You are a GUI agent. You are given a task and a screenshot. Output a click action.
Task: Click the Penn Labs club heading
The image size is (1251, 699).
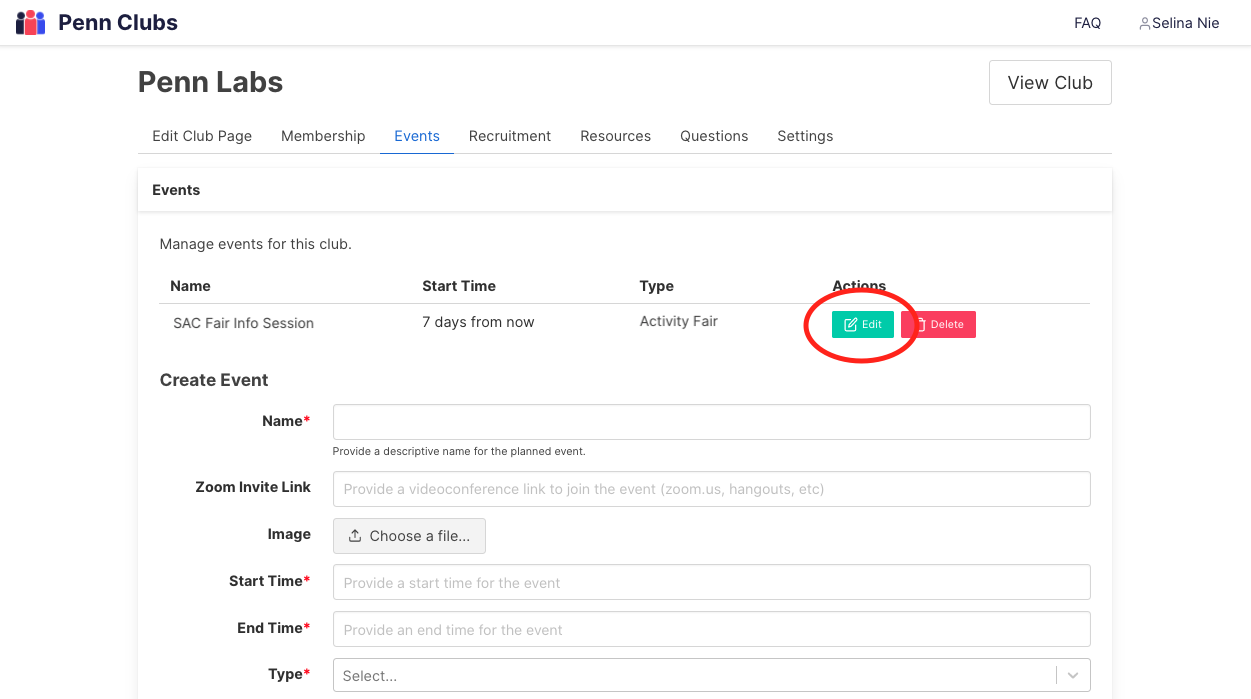[x=211, y=82]
